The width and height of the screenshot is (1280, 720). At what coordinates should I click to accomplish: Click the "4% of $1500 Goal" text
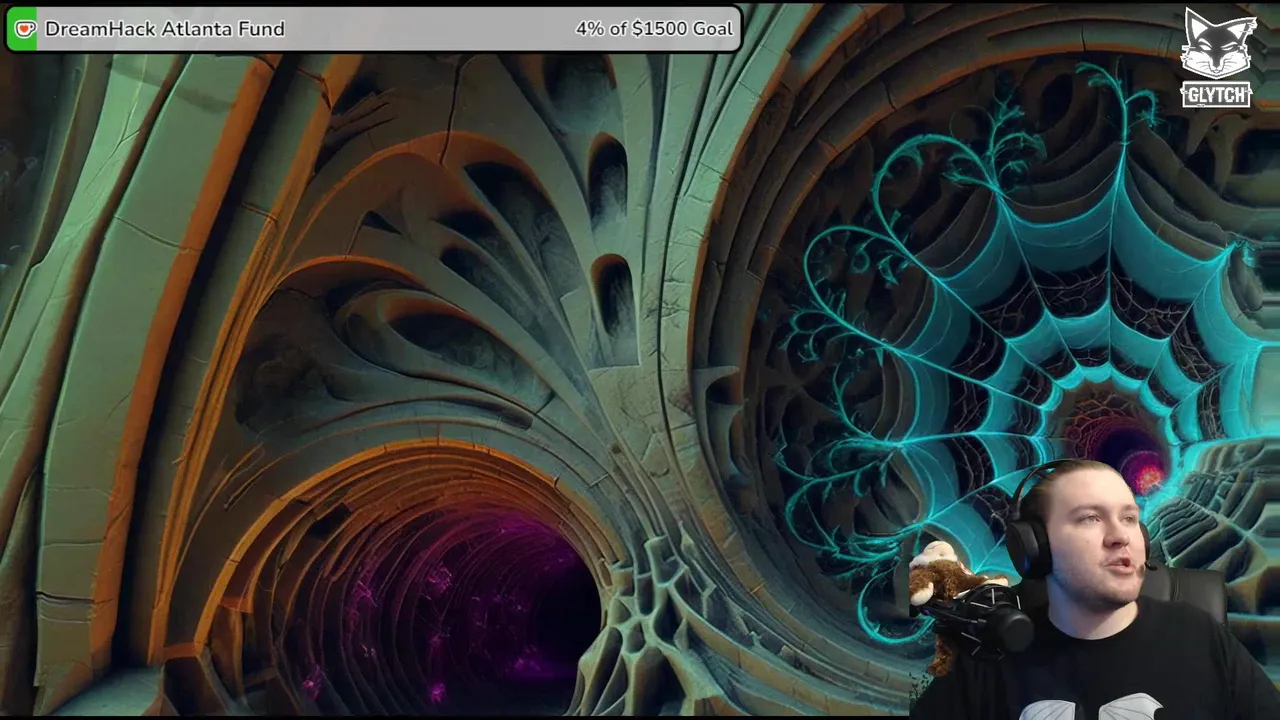(654, 29)
